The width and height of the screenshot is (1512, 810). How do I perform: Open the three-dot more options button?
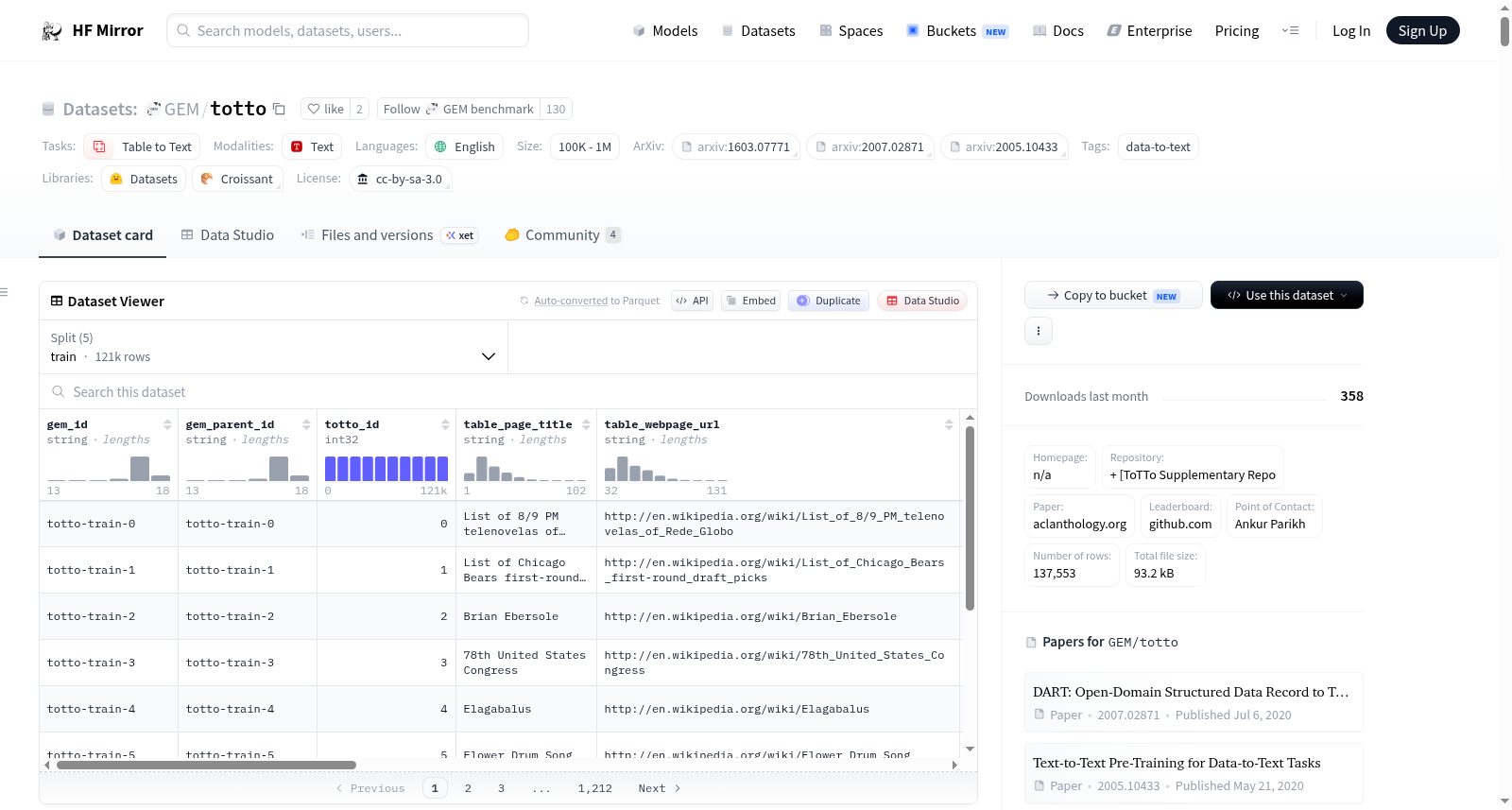click(1039, 331)
